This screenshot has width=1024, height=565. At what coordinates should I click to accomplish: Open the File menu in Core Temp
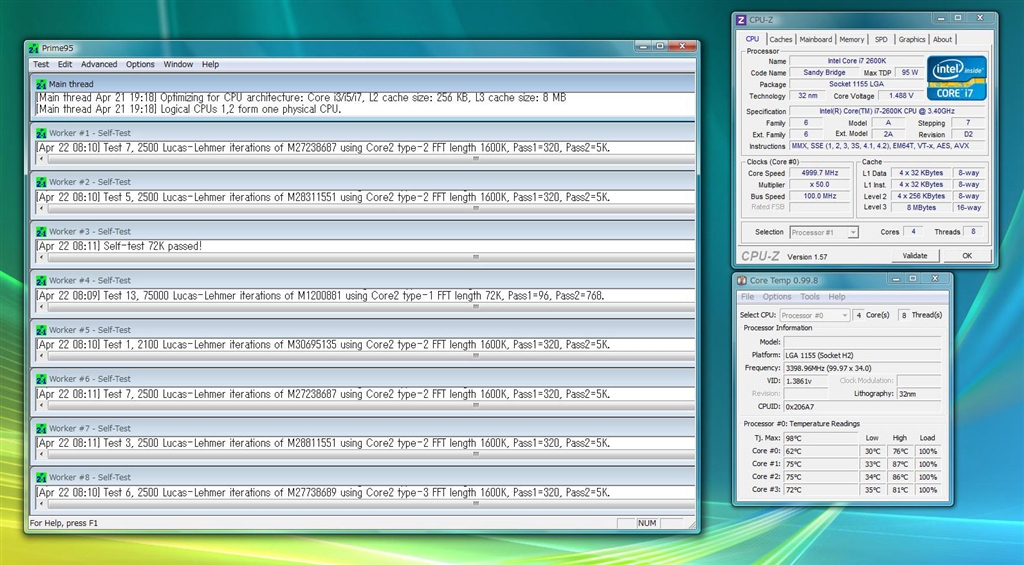click(747, 297)
